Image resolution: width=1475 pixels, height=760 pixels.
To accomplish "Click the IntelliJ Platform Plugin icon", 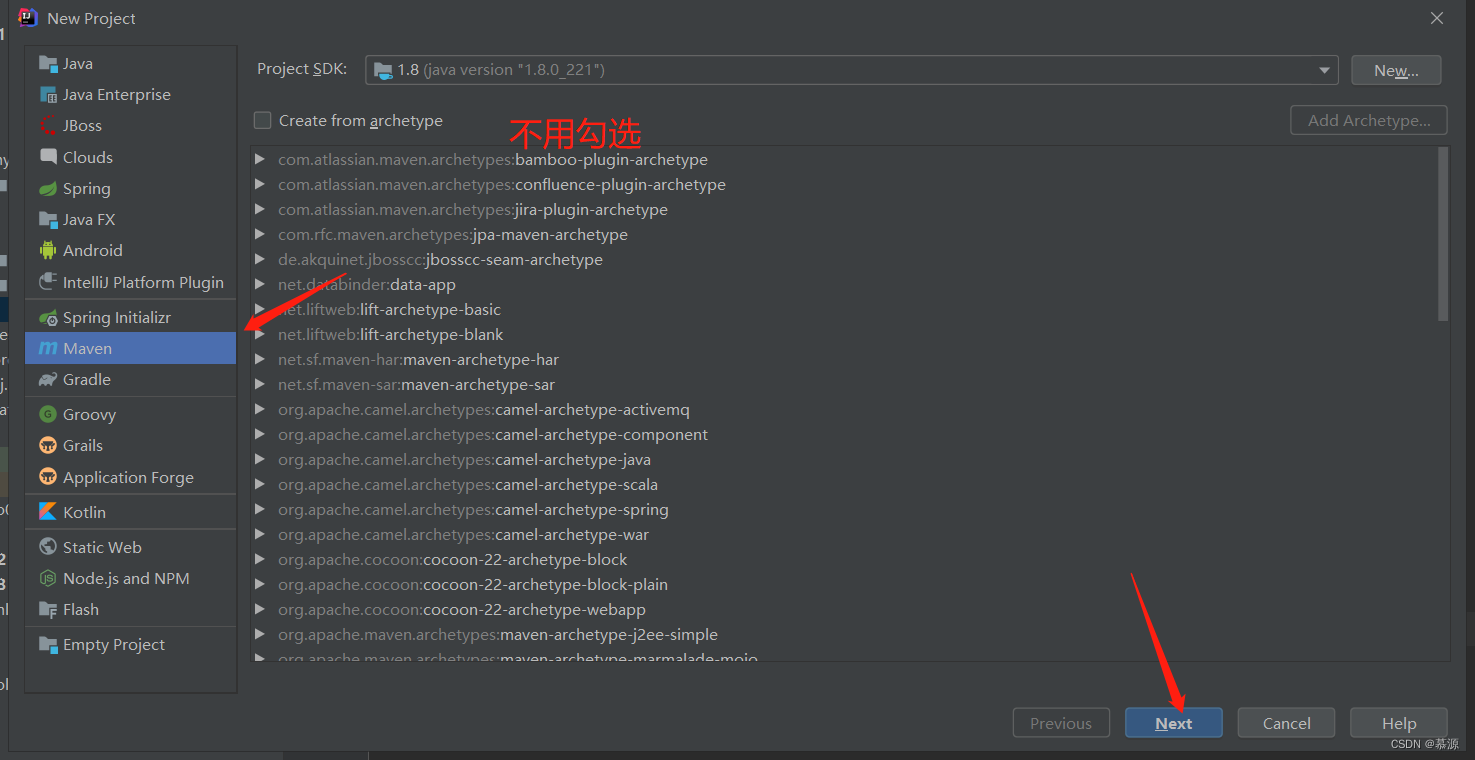I will [48, 283].
